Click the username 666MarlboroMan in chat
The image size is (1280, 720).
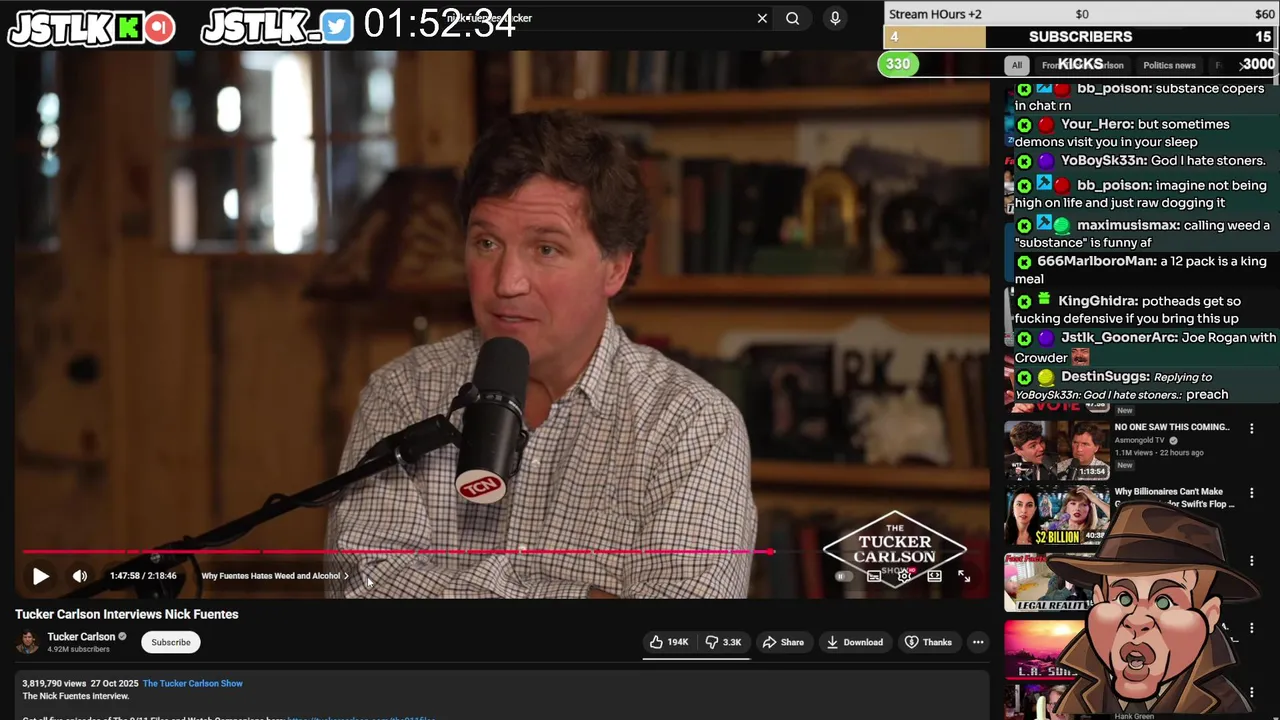pyautogui.click(x=1097, y=262)
